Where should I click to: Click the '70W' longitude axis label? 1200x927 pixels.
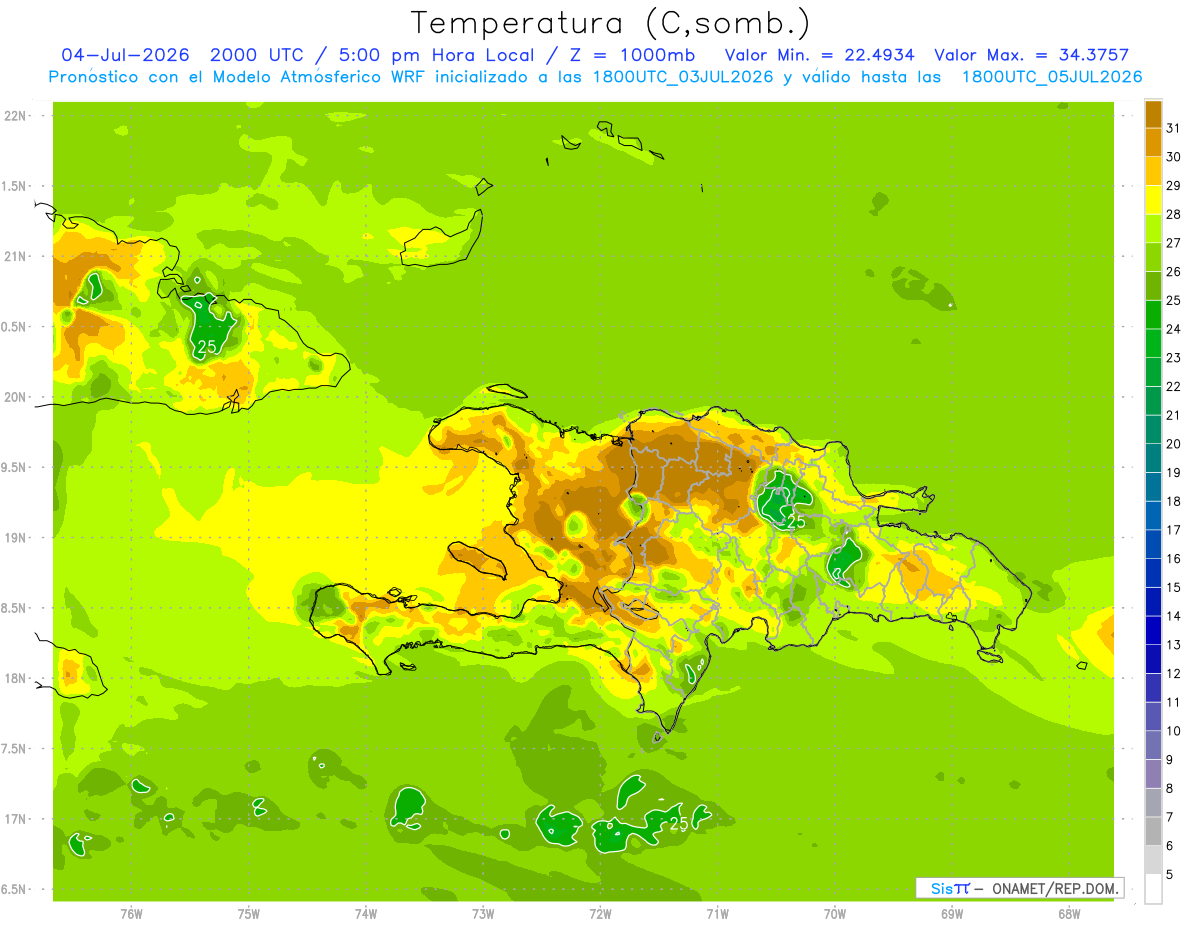[x=835, y=914]
